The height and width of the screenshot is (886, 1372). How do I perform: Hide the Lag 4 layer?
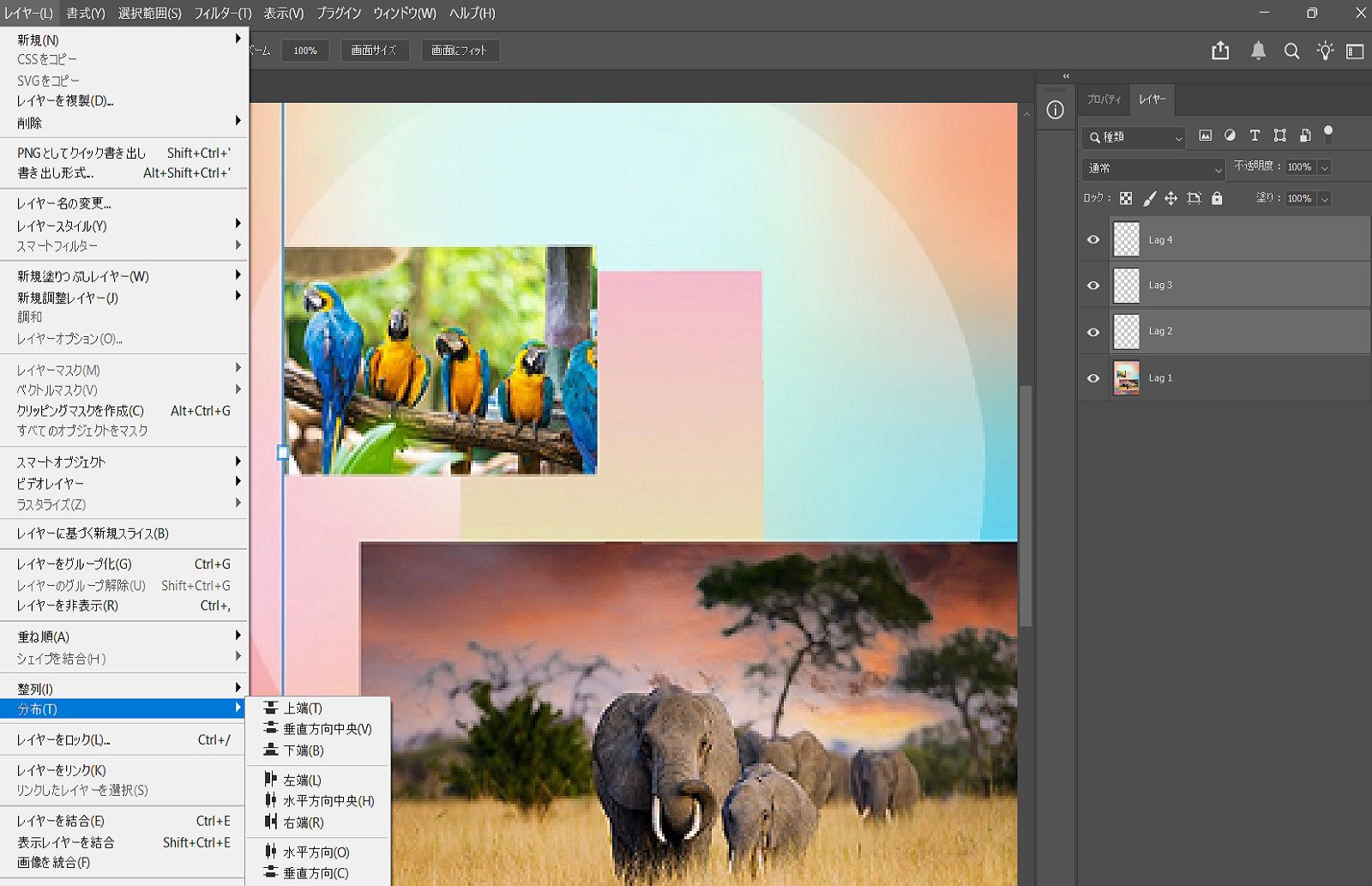point(1093,240)
